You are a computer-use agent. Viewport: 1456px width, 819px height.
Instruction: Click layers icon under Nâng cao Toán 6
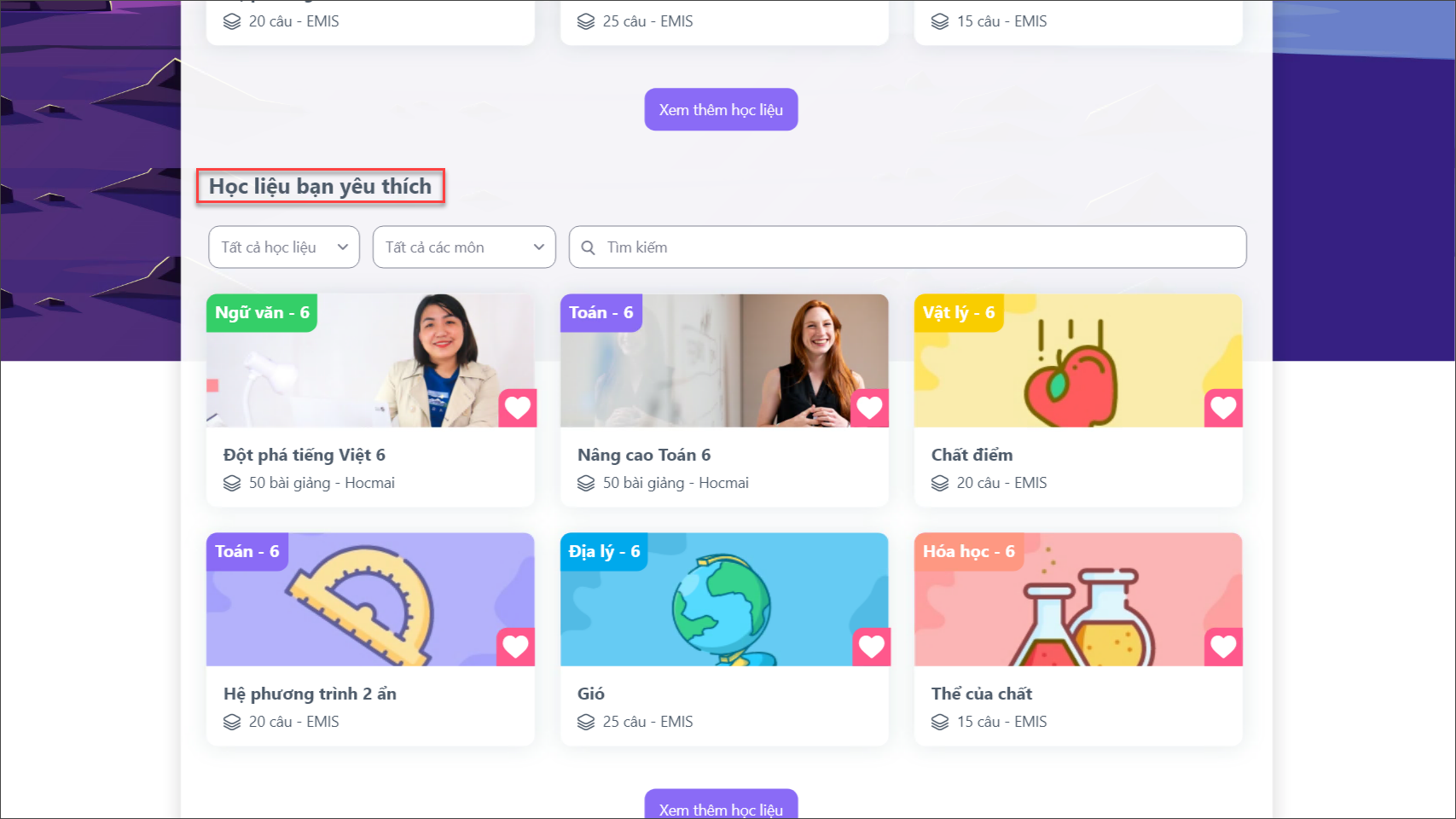[586, 483]
